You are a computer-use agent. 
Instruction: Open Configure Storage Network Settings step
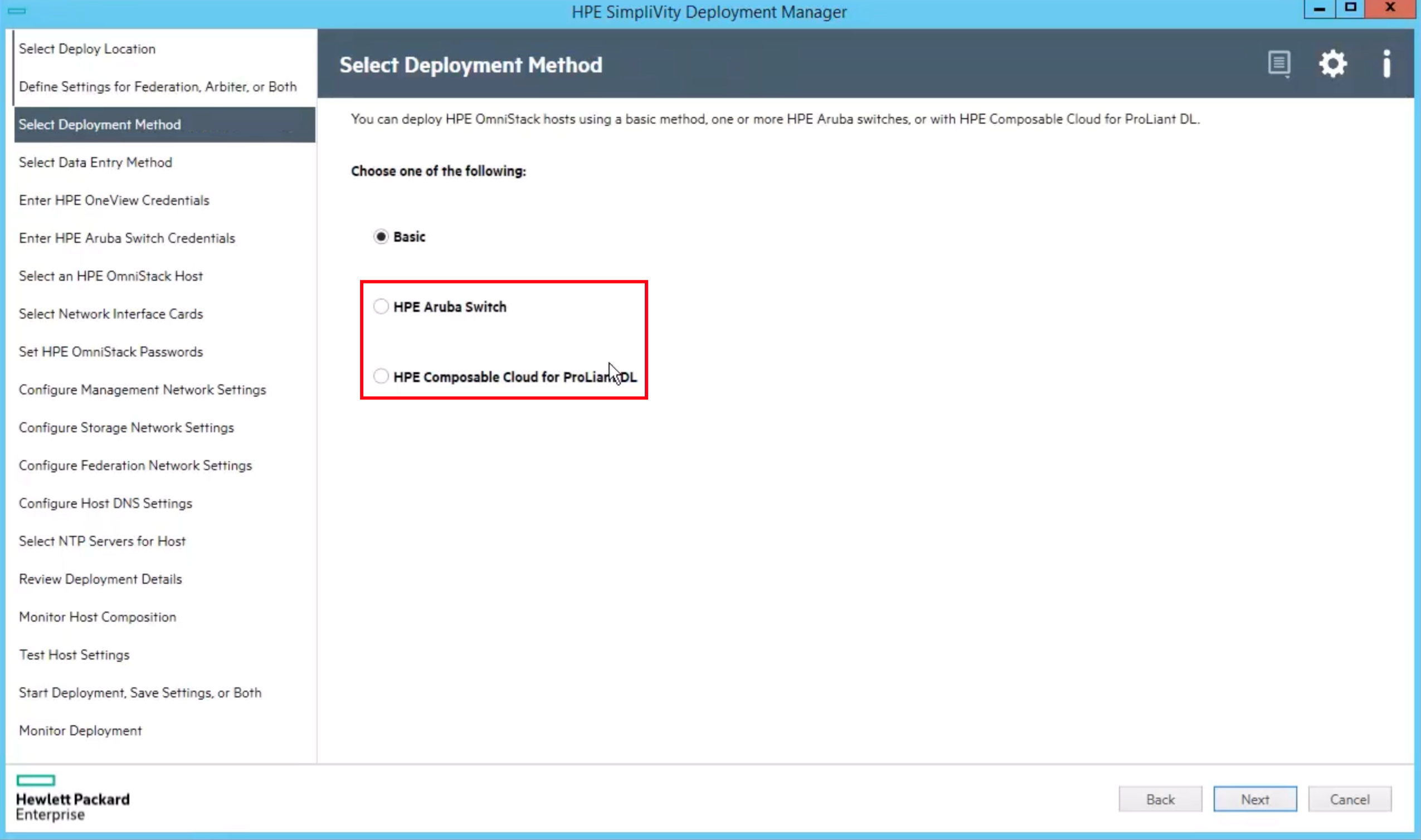[x=126, y=428]
